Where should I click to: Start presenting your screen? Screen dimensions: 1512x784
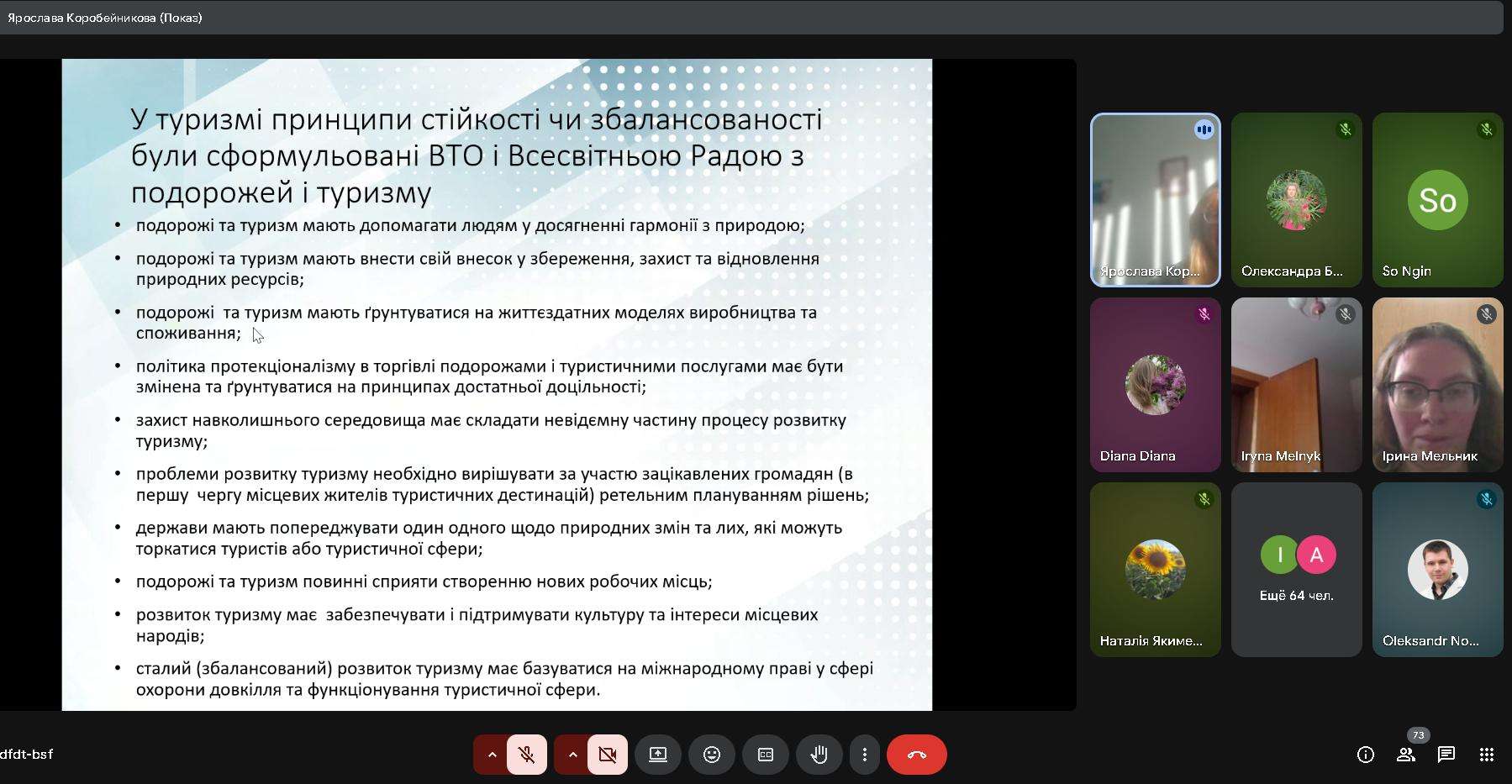658,755
